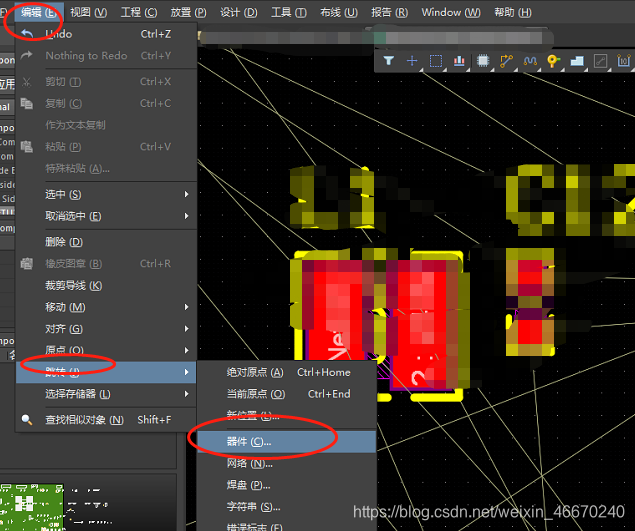Click the Undo arrow icon in menu

pos(27,34)
